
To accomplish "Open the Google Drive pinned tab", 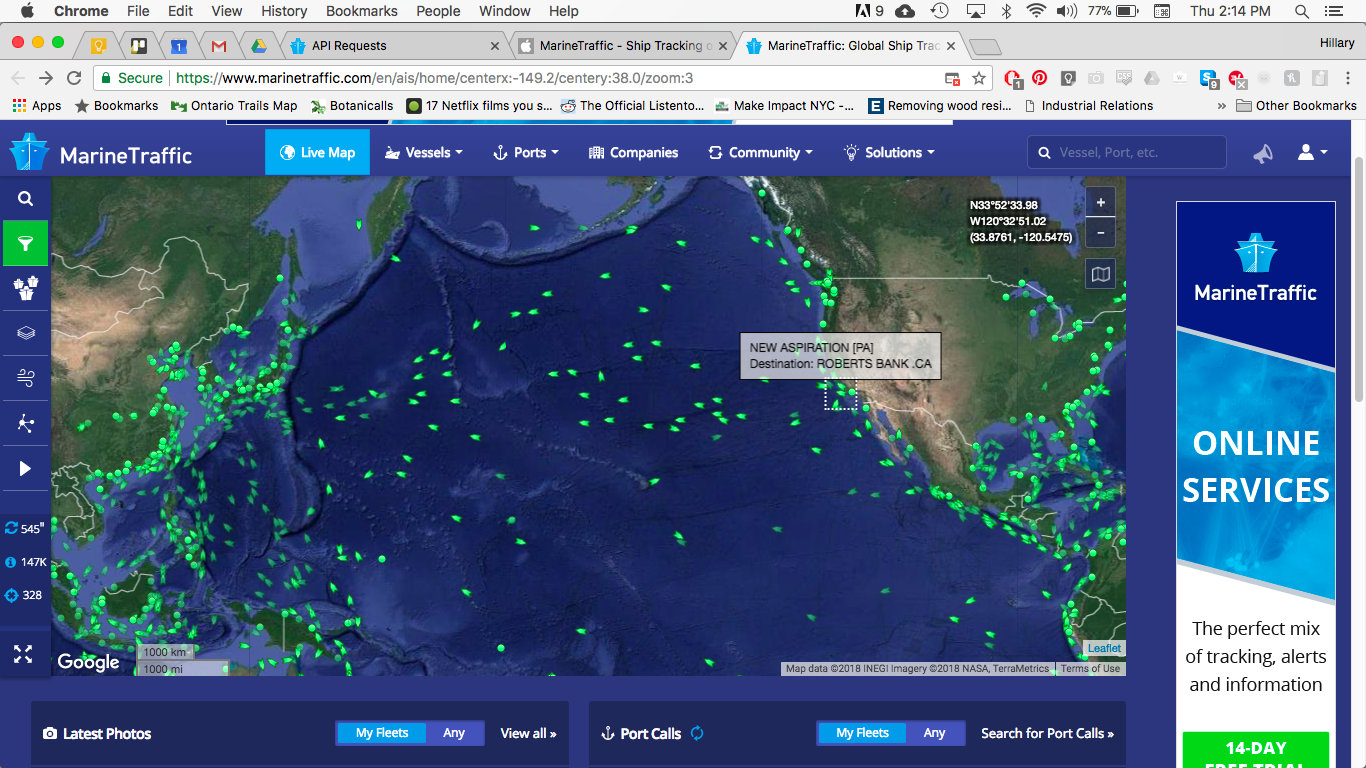I will 257,46.
